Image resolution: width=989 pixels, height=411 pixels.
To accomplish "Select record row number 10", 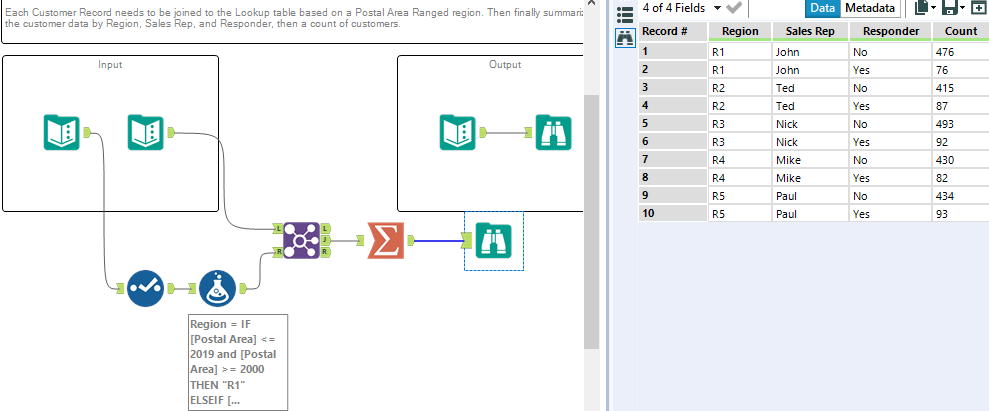I will pyautogui.click(x=673, y=214).
